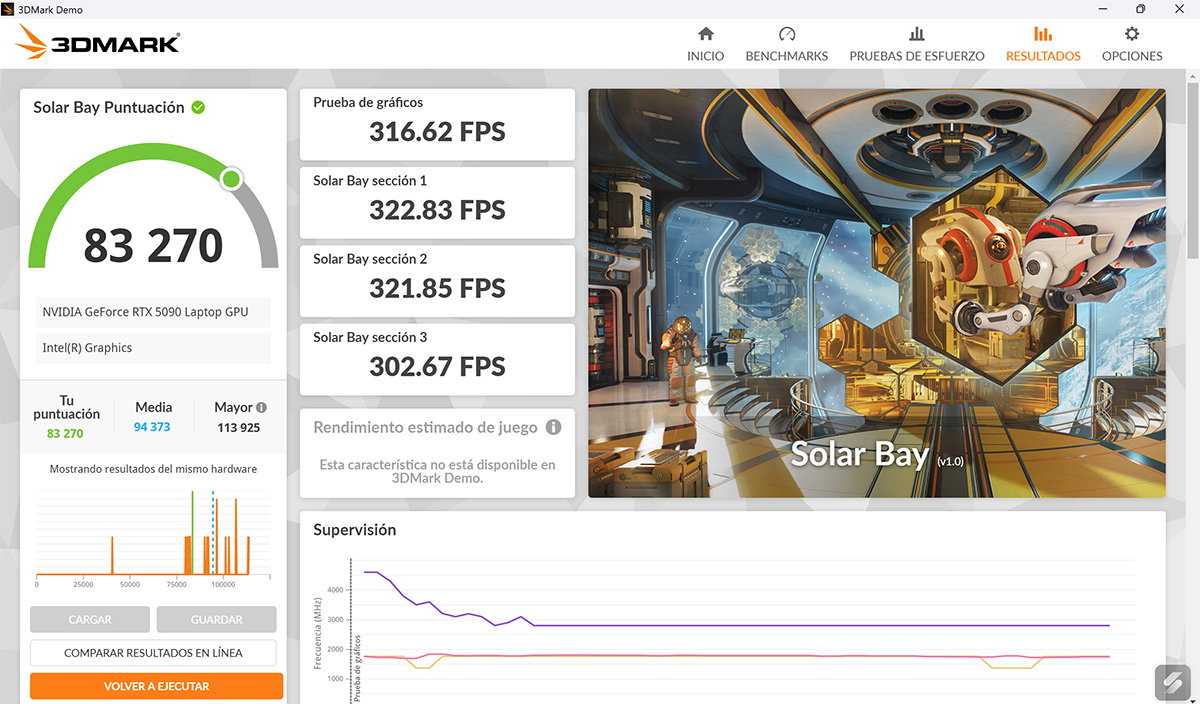
Task: Click the GUARDAR button
Action: point(216,620)
